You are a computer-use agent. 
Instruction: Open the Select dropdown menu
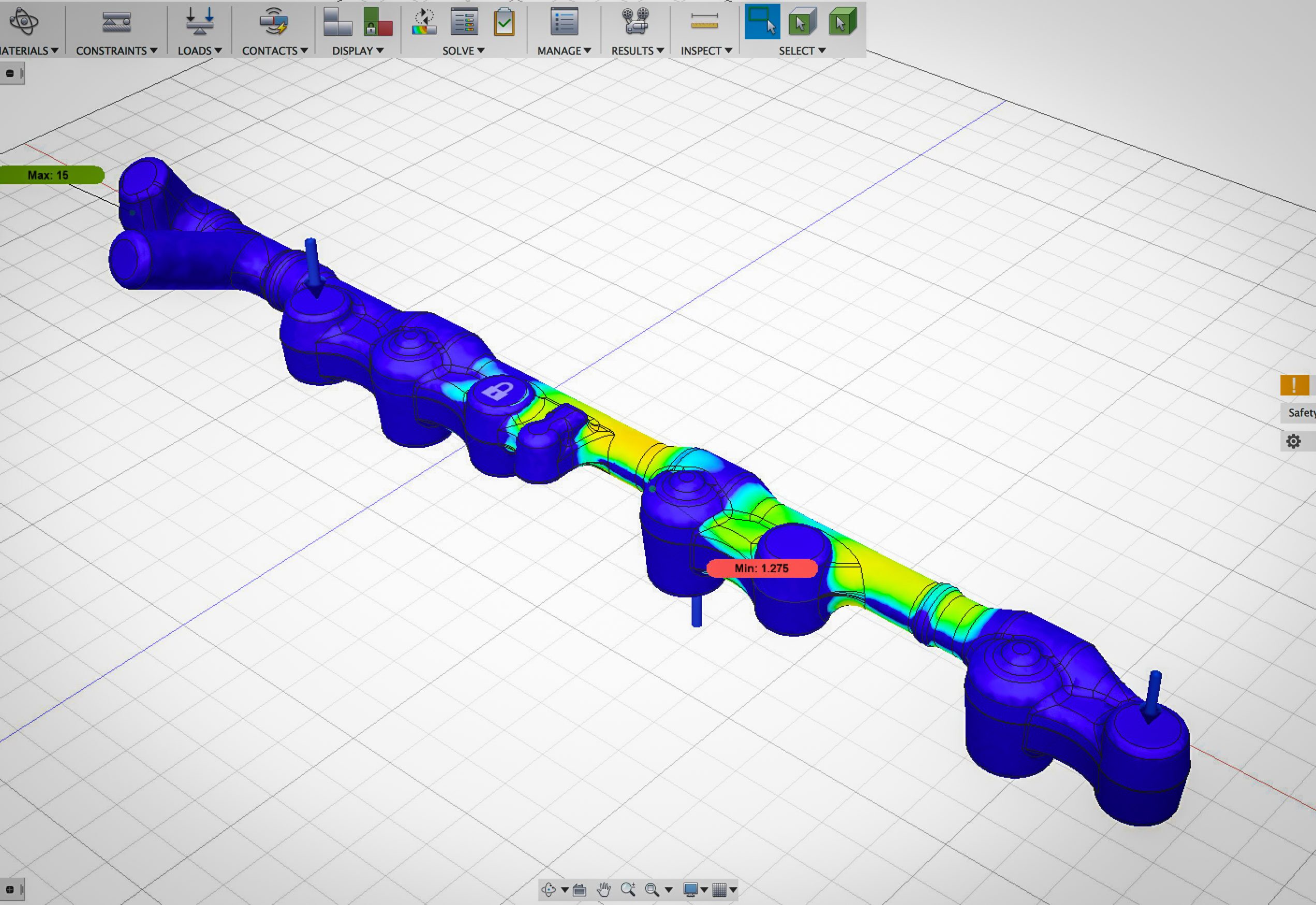(802, 50)
